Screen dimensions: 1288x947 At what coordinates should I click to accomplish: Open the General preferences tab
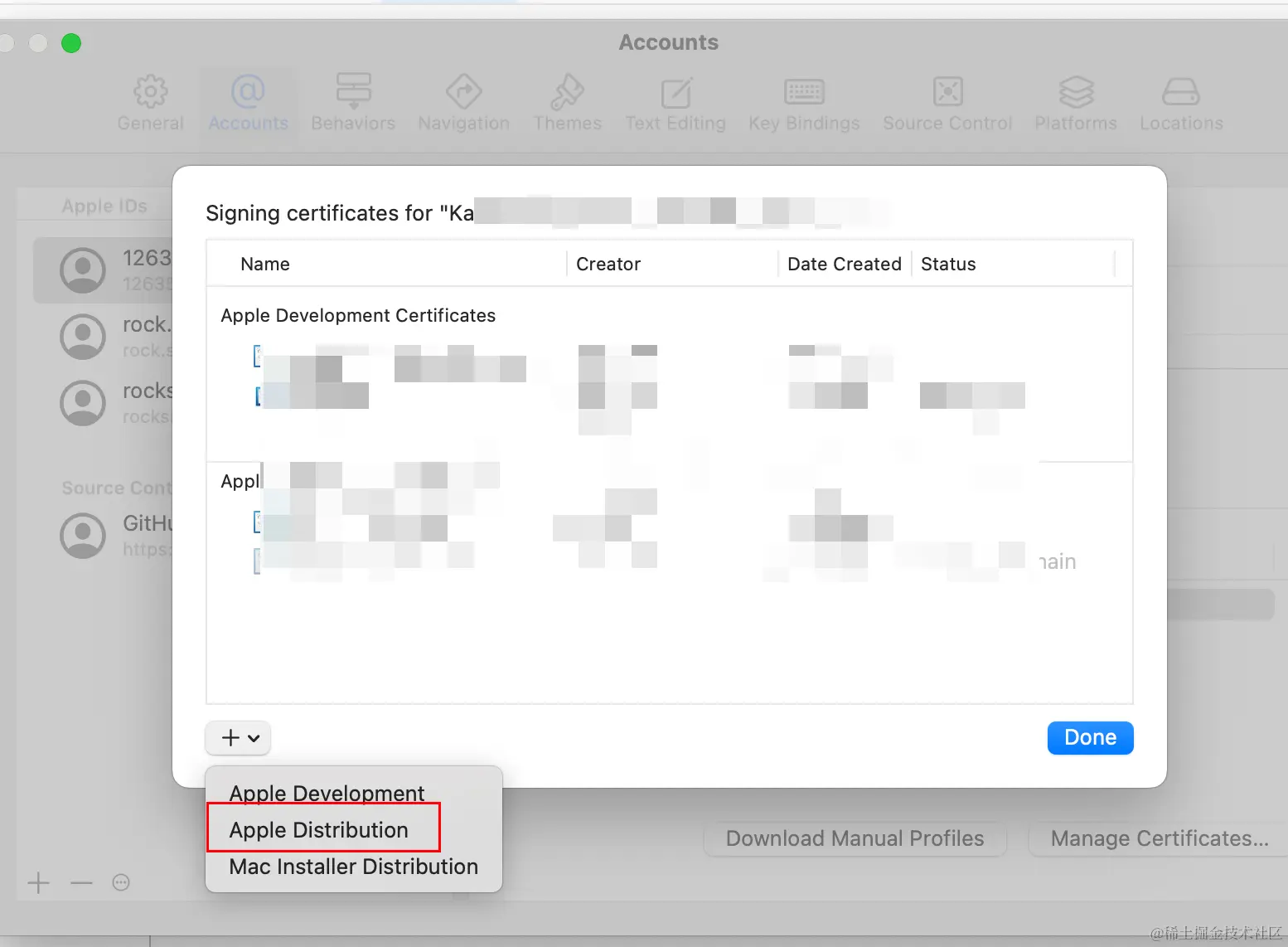[150, 104]
